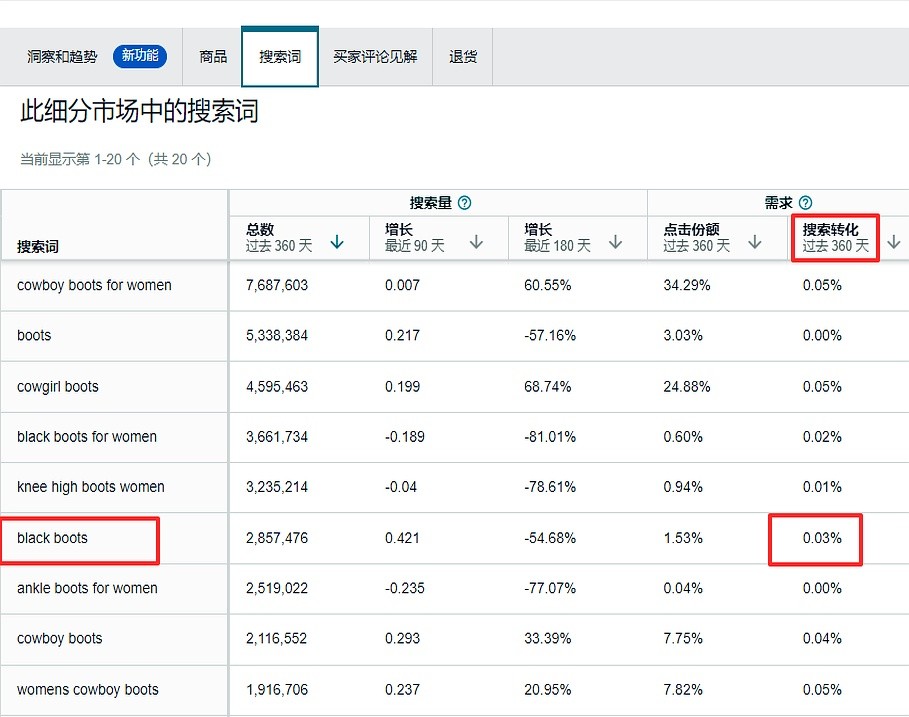Image resolution: width=909 pixels, height=717 pixels.
Task: Click the 'cowgirl boots' search term
Action: click(x=58, y=387)
